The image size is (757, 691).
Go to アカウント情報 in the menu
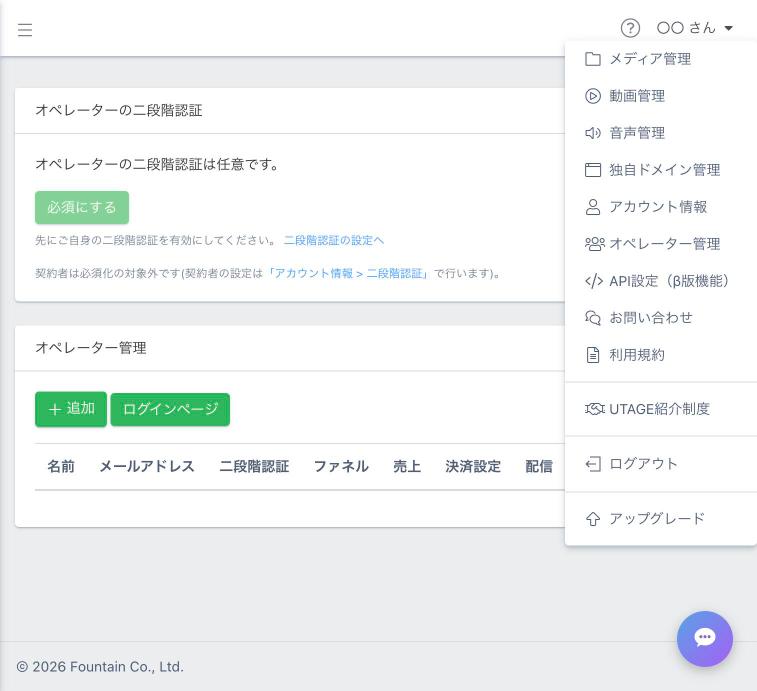coord(660,207)
